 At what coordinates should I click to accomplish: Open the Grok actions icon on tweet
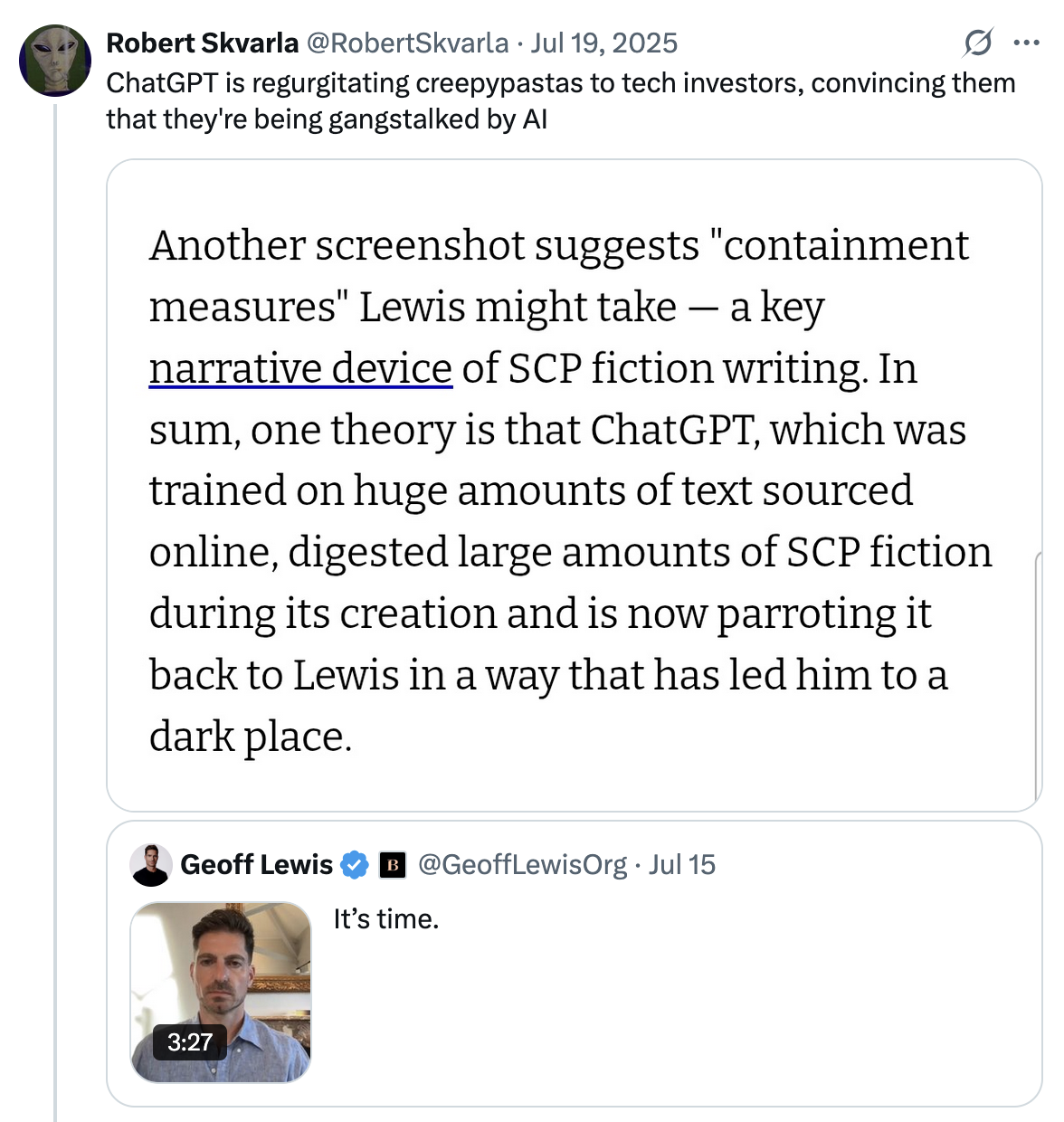coord(978,43)
